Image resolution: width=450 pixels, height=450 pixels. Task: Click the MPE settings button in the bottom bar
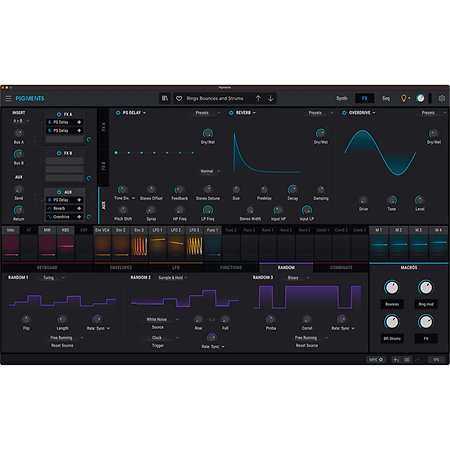pos(376,360)
